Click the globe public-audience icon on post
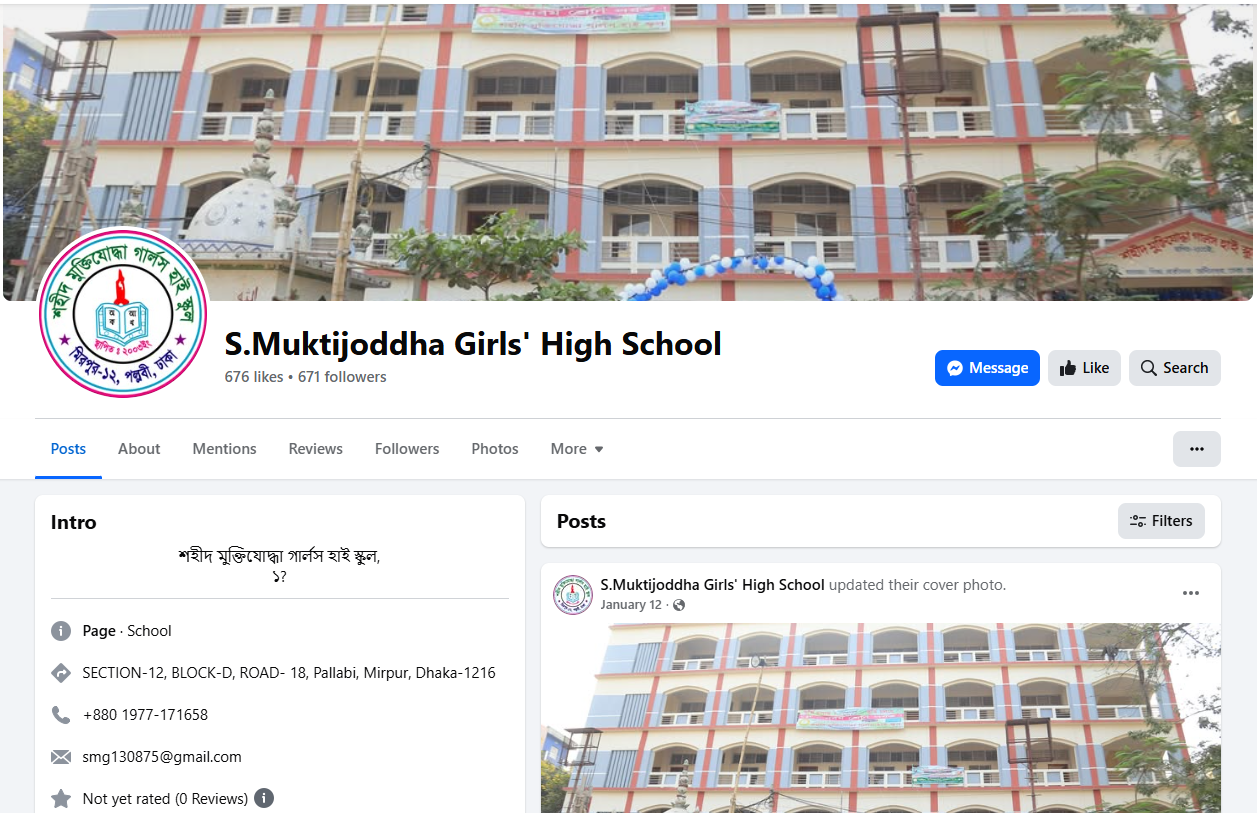Image resolution: width=1257 pixels, height=813 pixels. 679,605
